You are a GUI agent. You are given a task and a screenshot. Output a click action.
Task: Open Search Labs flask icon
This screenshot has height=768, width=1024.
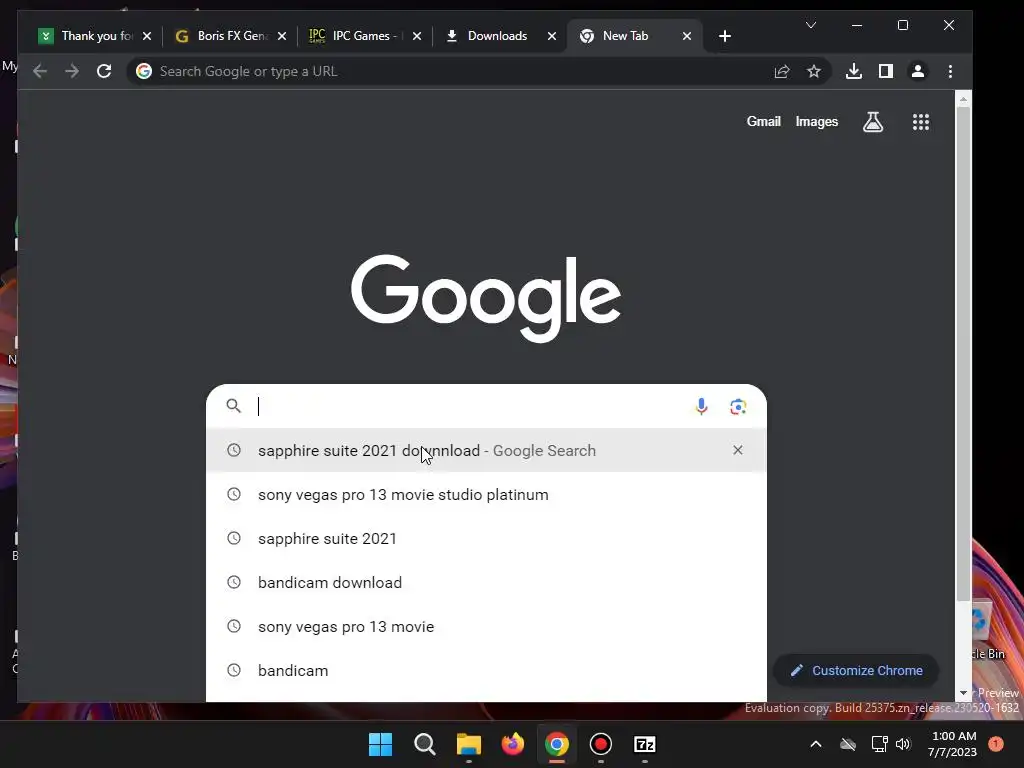[873, 121]
